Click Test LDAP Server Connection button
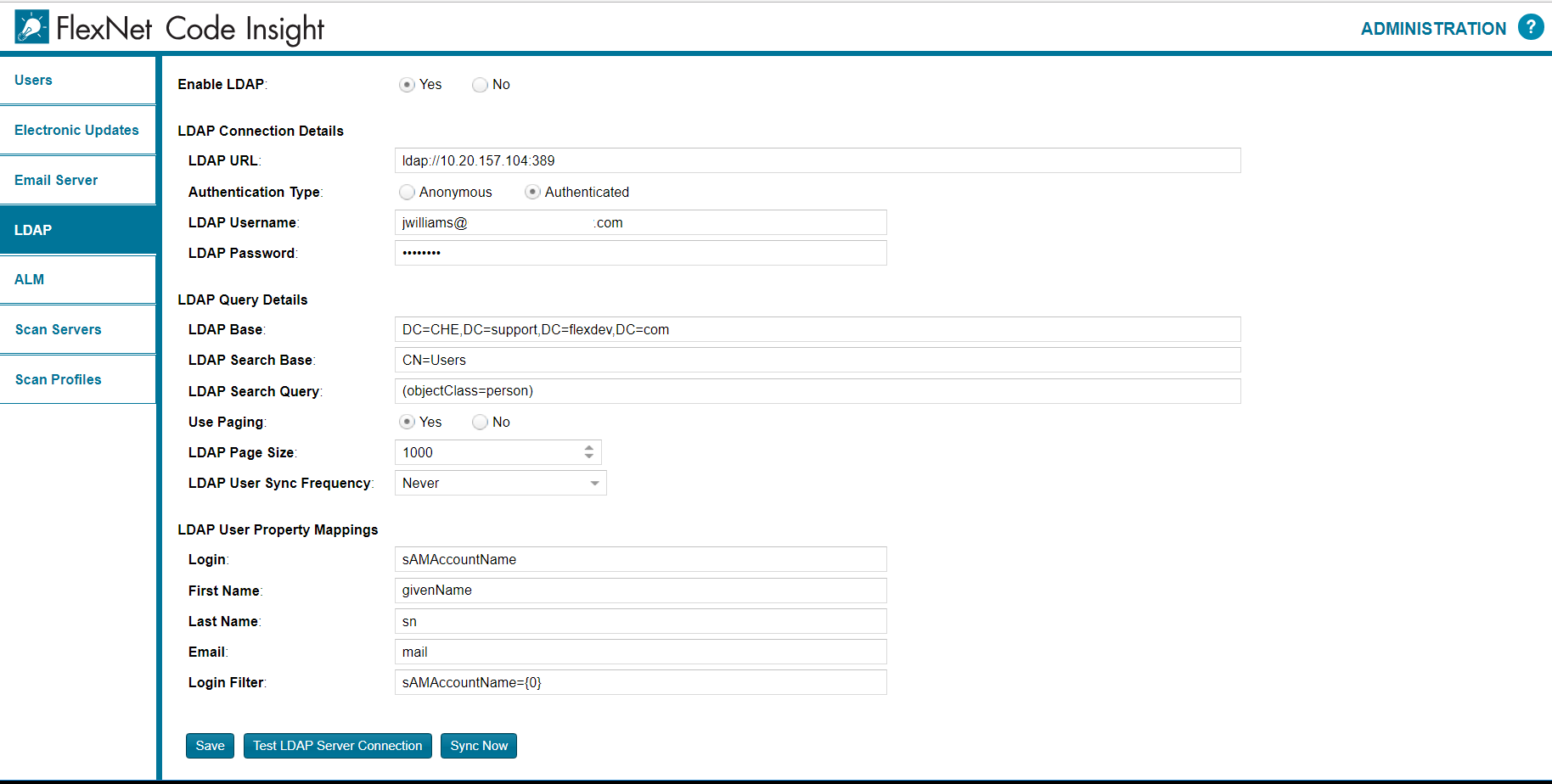This screenshot has height=784, width=1552. [x=338, y=746]
